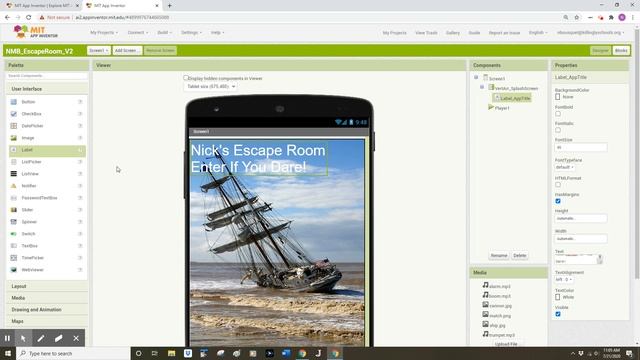Image resolution: width=640 pixels, height=360 pixels.
Task: Open the Settings menu
Action: pos(191,33)
